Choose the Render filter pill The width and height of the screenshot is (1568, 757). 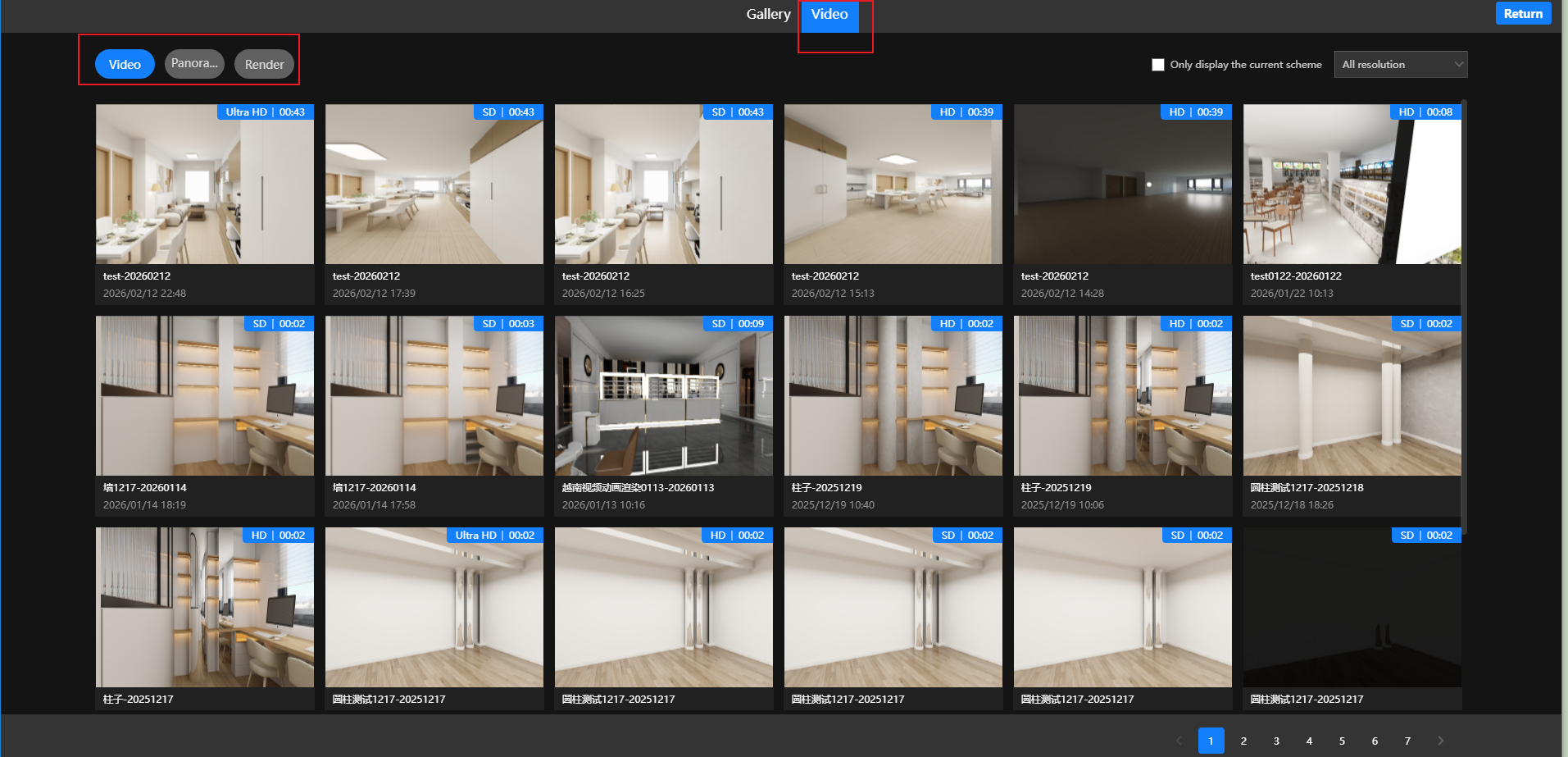coord(264,65)
